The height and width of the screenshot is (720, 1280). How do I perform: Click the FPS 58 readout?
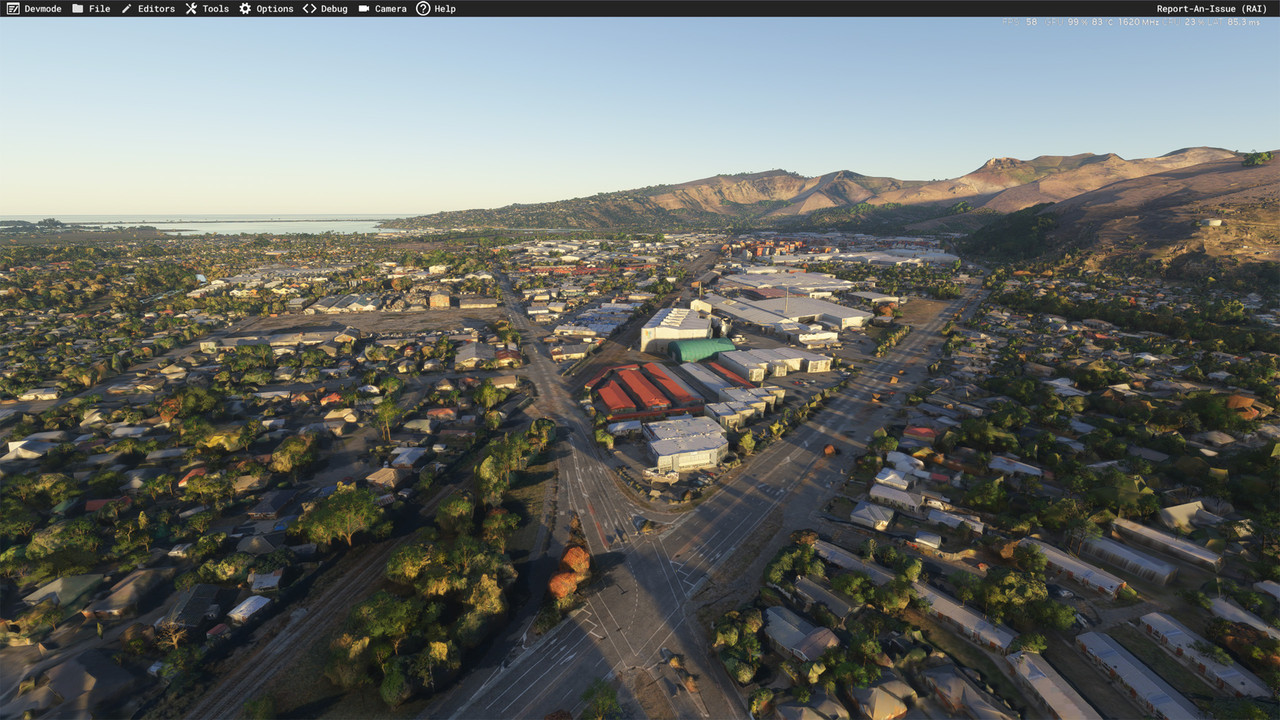pyautogui.click(x=1020, y=22)
